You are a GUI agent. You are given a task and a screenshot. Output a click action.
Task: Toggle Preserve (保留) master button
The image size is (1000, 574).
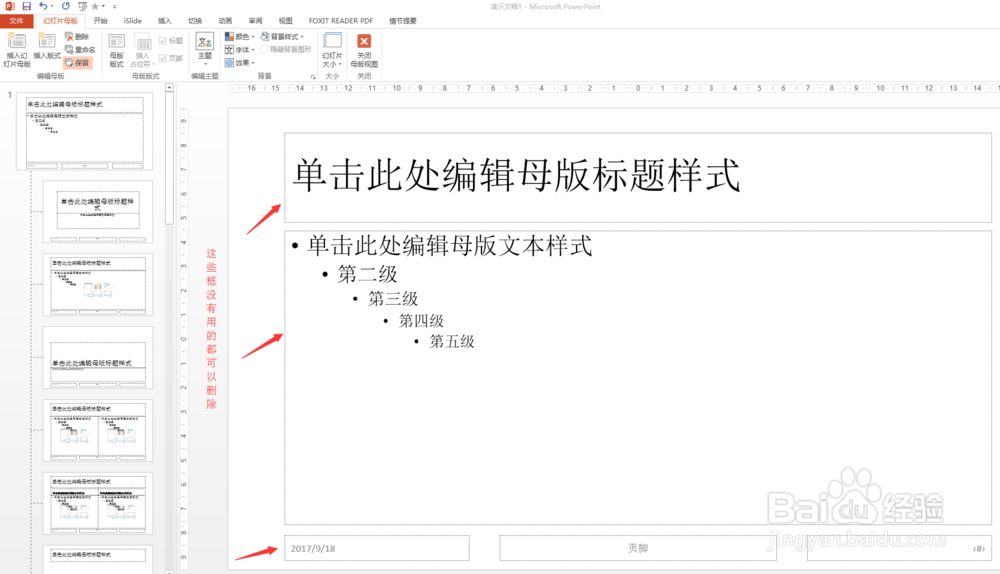pyautogui.click(x=78, y=63)
